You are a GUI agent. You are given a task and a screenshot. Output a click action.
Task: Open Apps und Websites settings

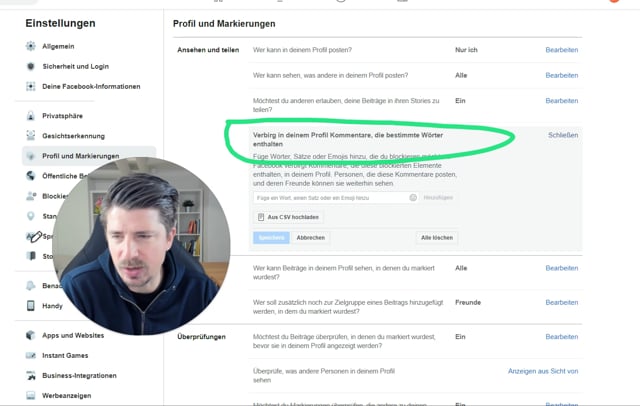[73, 335]
